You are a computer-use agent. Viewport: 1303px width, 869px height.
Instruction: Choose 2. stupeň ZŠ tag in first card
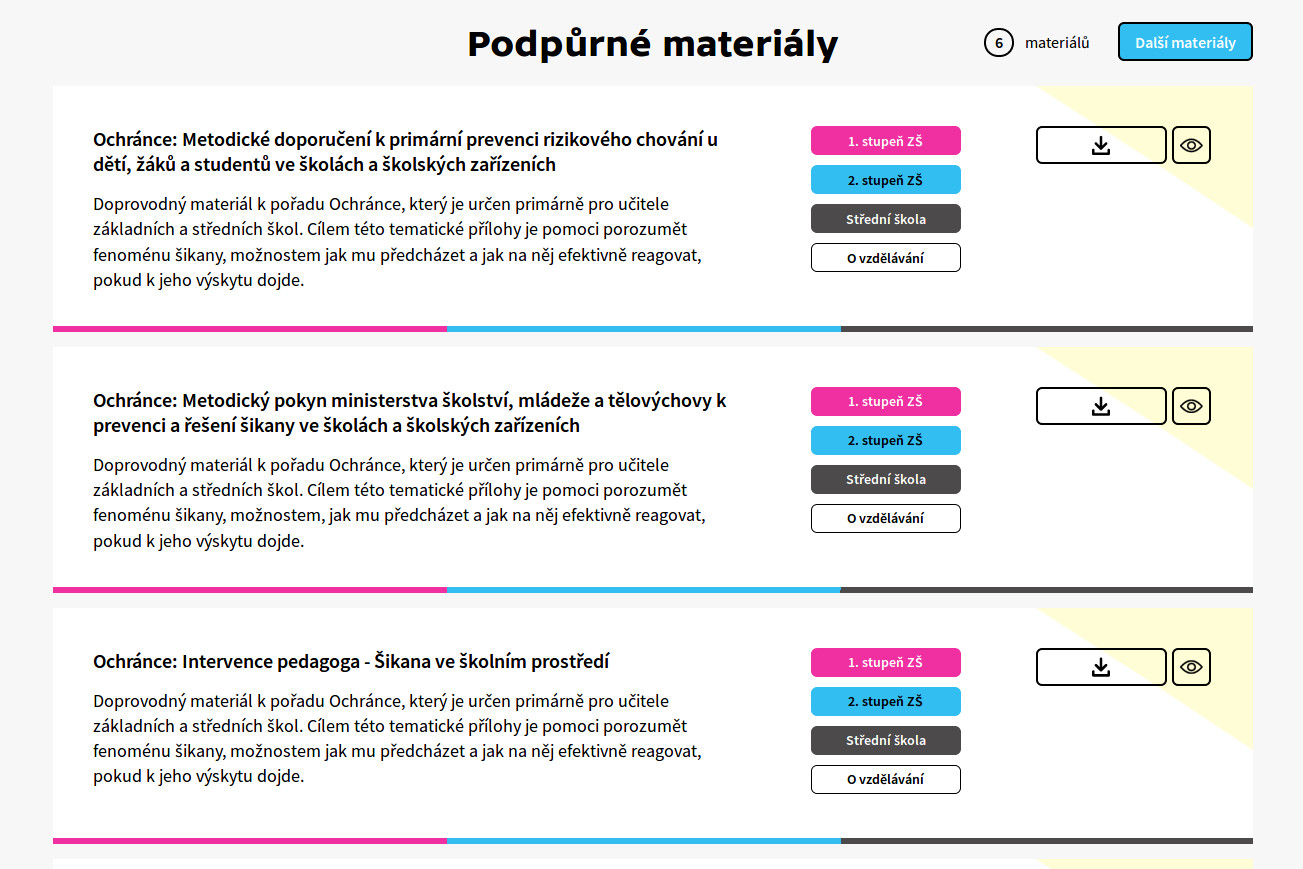(886, 180)
